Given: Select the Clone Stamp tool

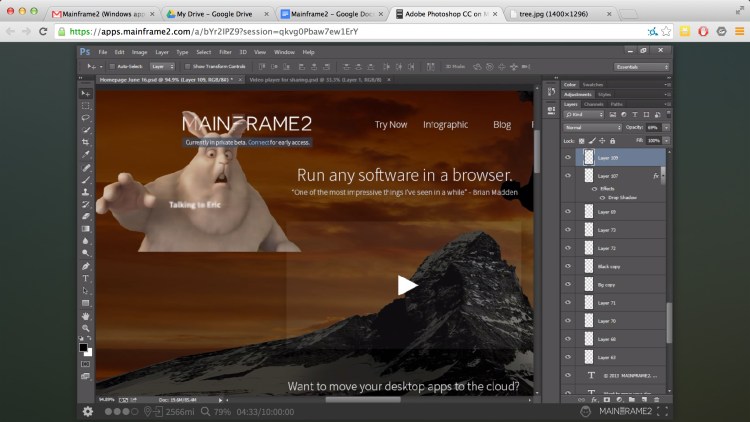Looking at the screenshot, I should click(86, 192).
